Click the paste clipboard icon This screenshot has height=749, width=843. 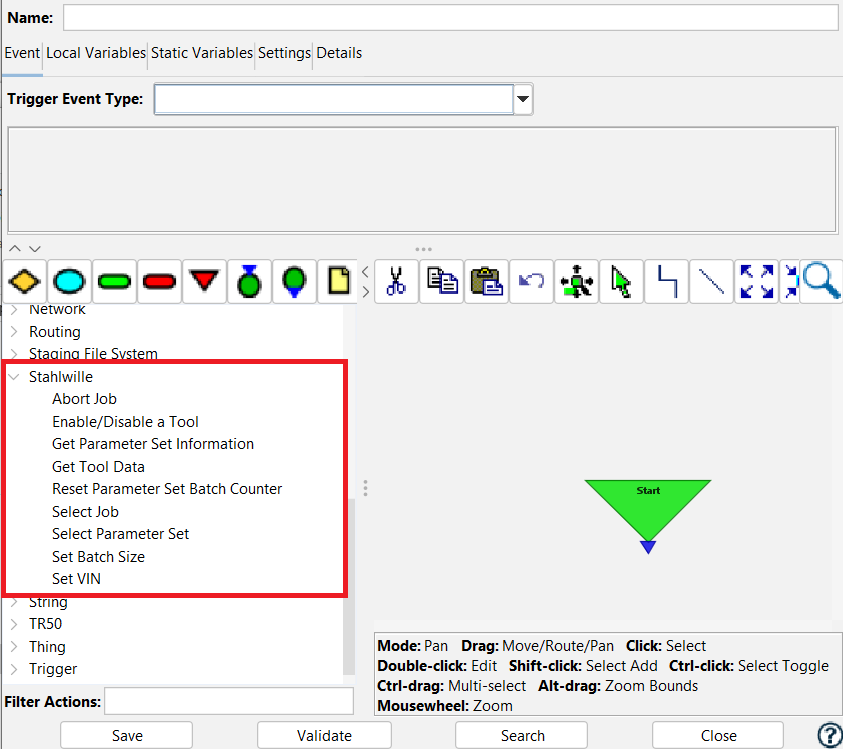pyautogui.click(x=486, y=281)
